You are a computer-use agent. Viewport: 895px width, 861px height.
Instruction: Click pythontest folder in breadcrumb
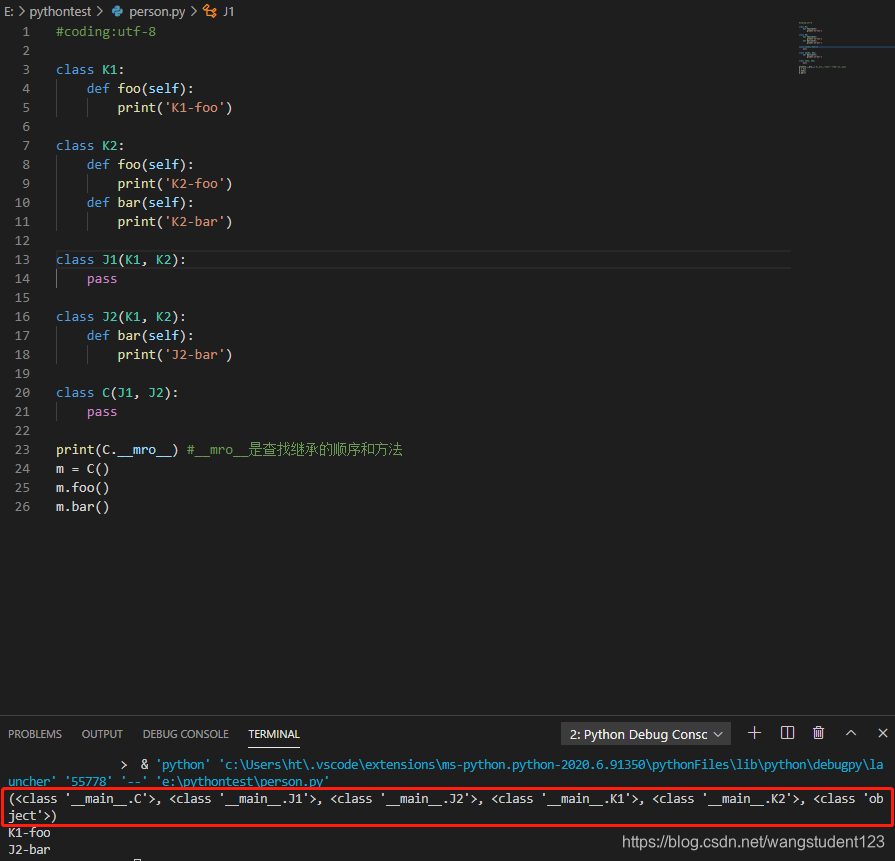pyautogui.click(x=60, y=11)
